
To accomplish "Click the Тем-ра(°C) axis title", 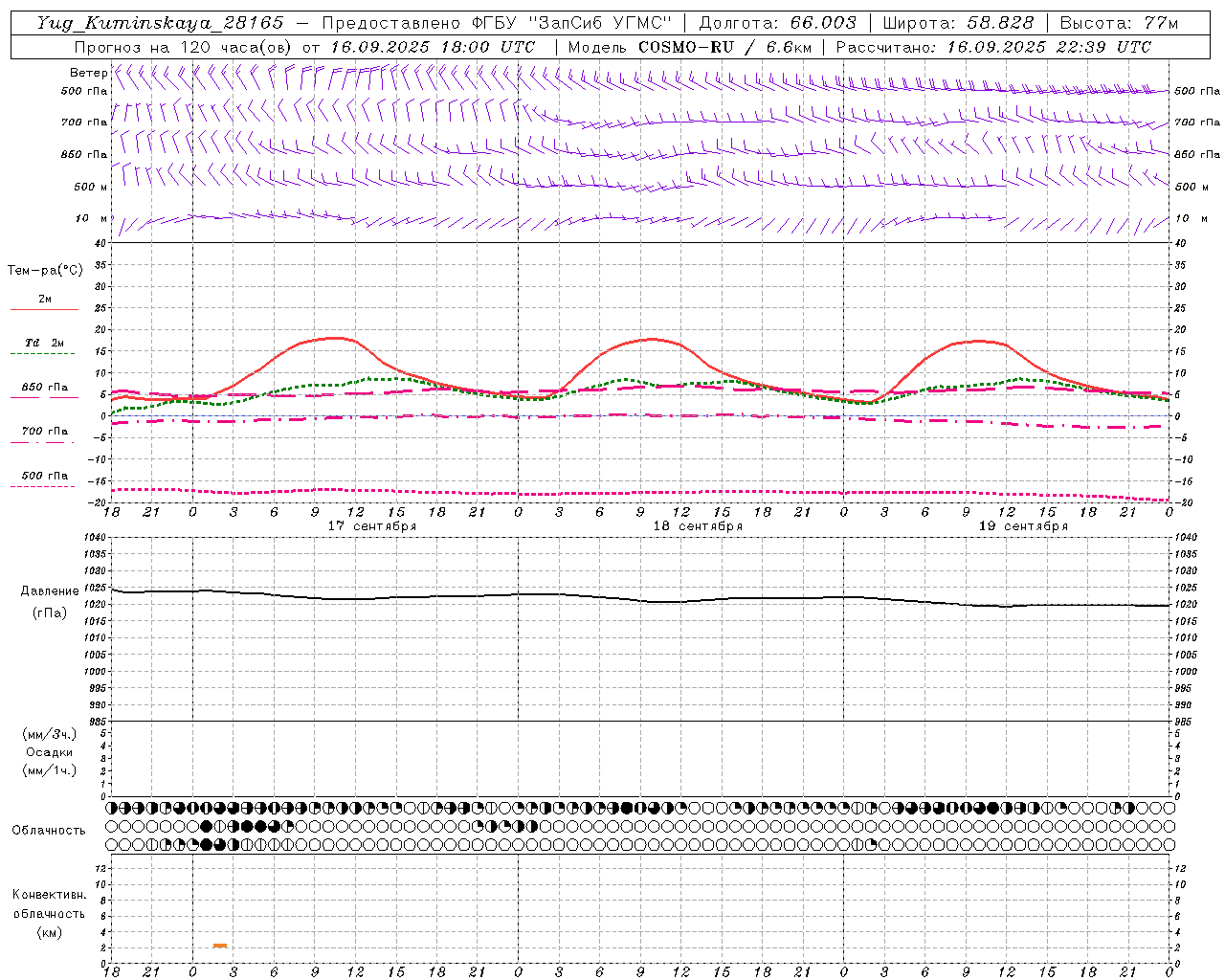I will pos(45,271).
